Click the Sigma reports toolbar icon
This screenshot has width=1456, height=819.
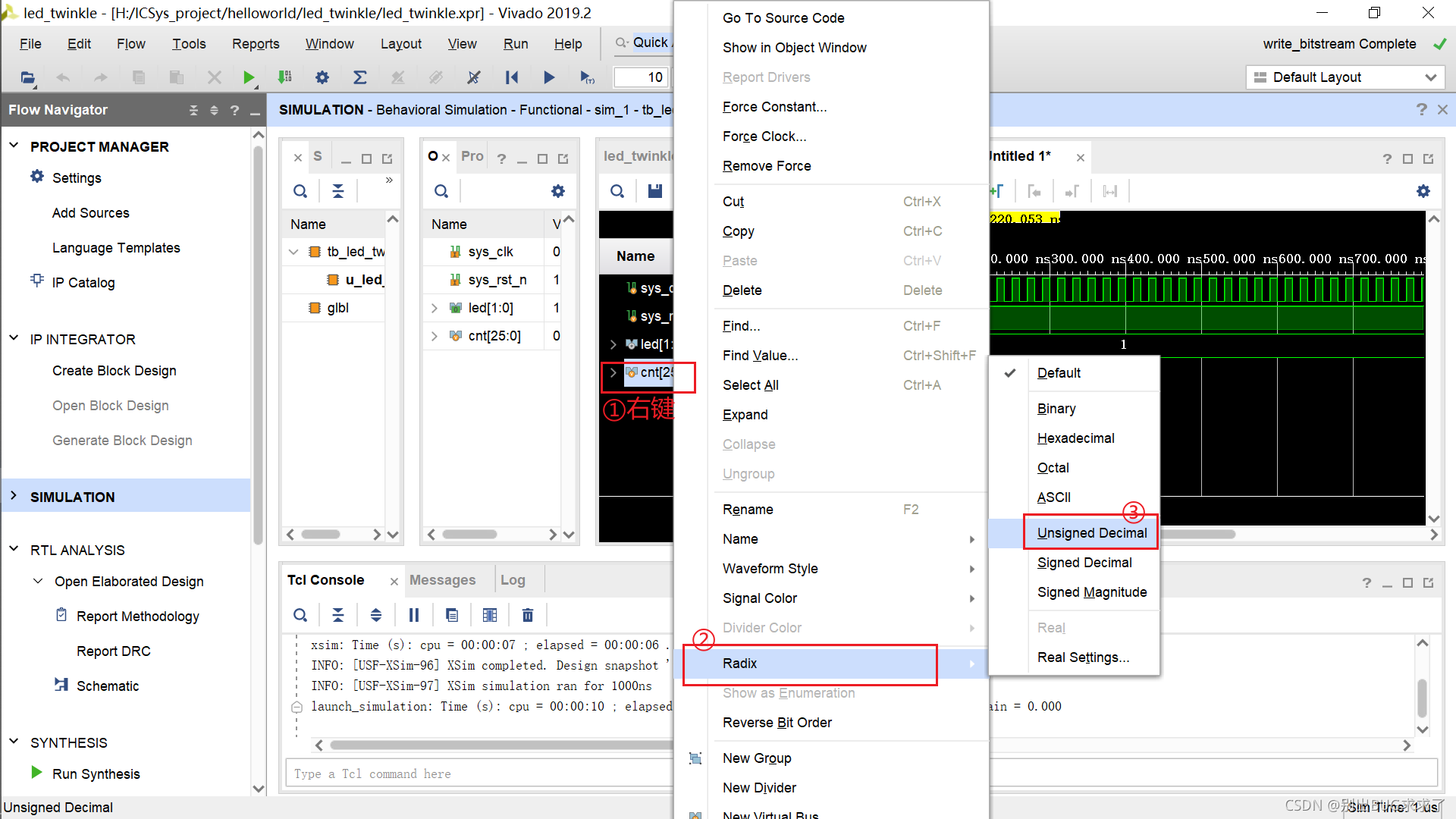pos(360,77)
